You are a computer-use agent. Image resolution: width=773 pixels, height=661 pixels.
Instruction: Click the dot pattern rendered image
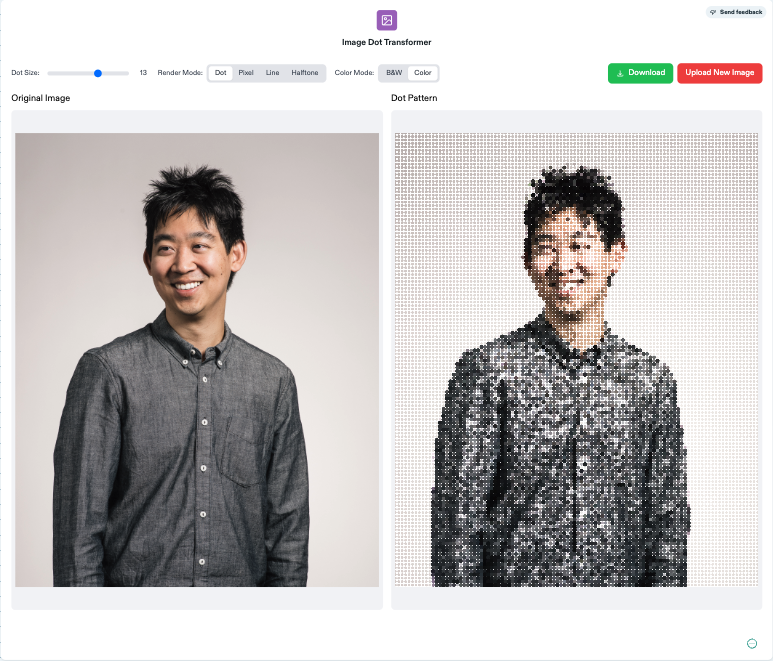coord(577,360)
